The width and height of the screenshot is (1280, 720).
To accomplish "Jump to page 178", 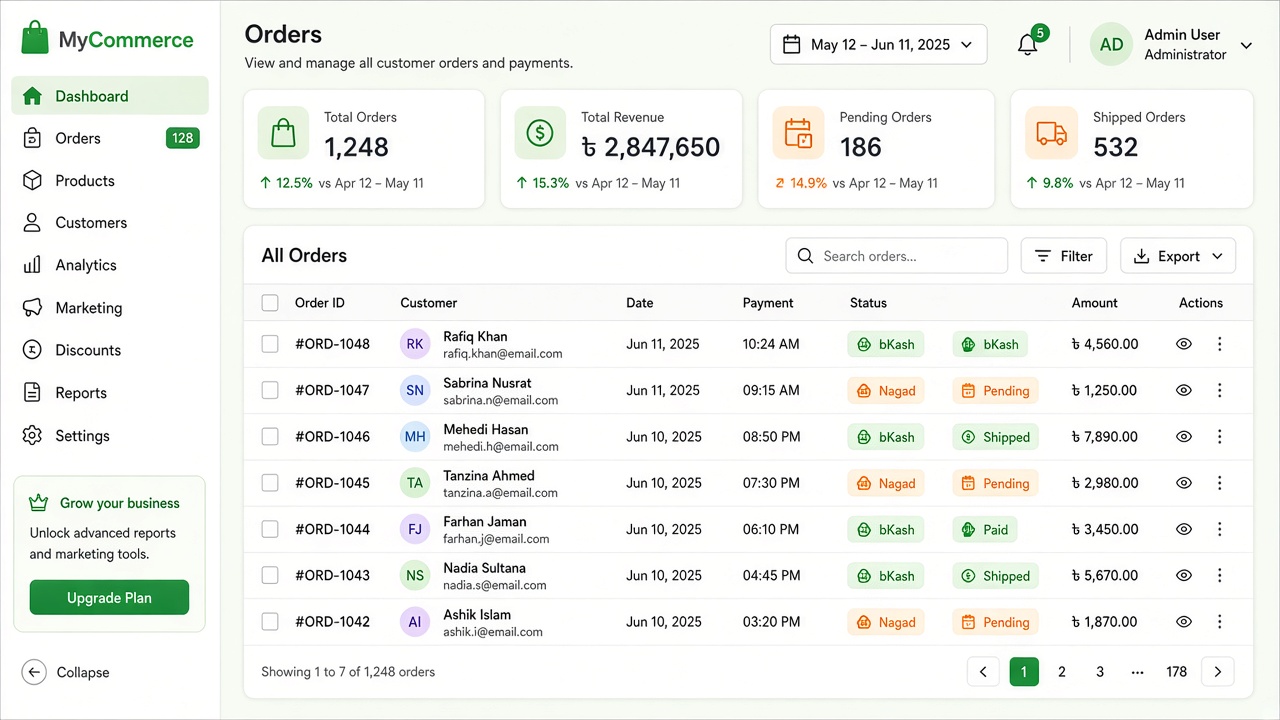I will pyautogui.click(x=1176, y=672).
